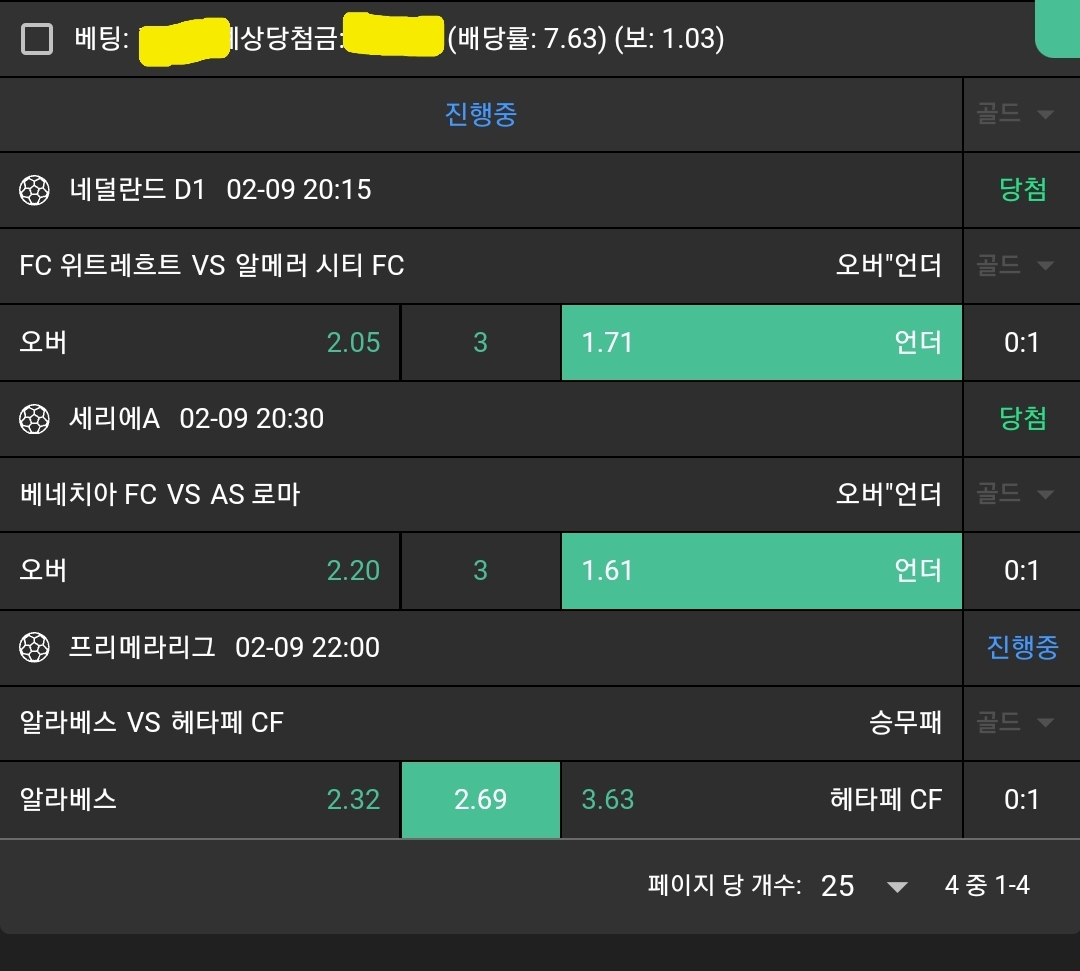Image resolution: width=1080 pixels, height=971 pixels.
Task: Click the green tab at top-right corner
Action: (1058, 30)
